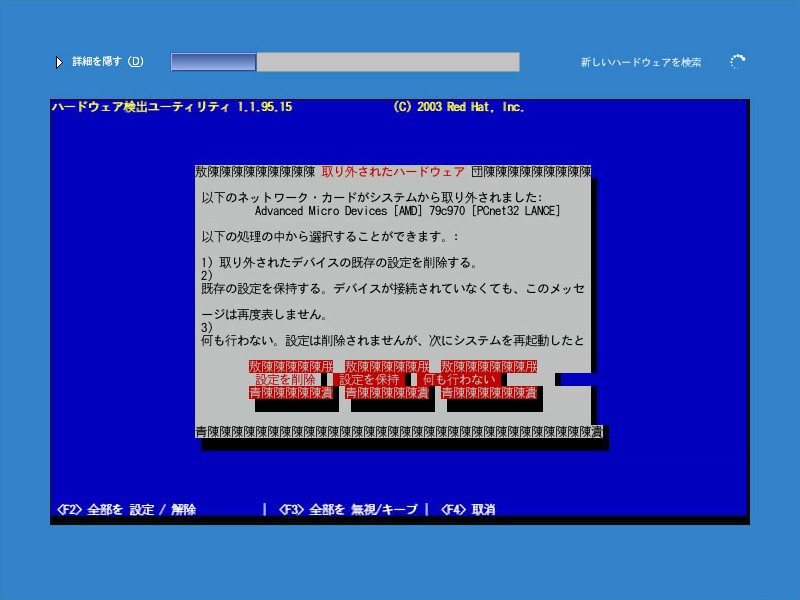Click the 何も行わない。設定は削除されません line
This screenshot has width=800, height=600.
[x=393, y=340]
